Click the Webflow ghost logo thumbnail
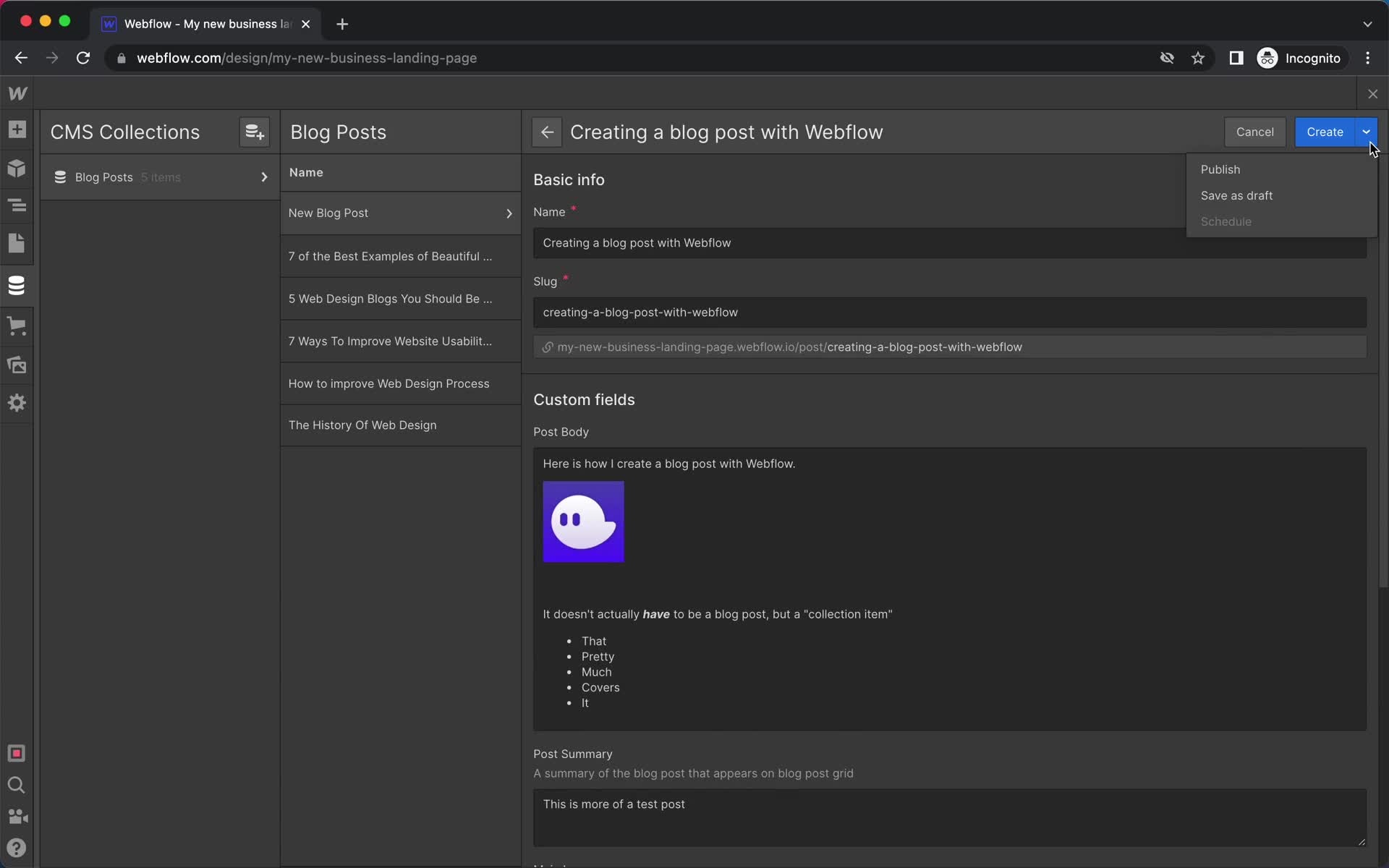Image resolution: width=1389 pixels, height=868 pixels. coord(584,521)
